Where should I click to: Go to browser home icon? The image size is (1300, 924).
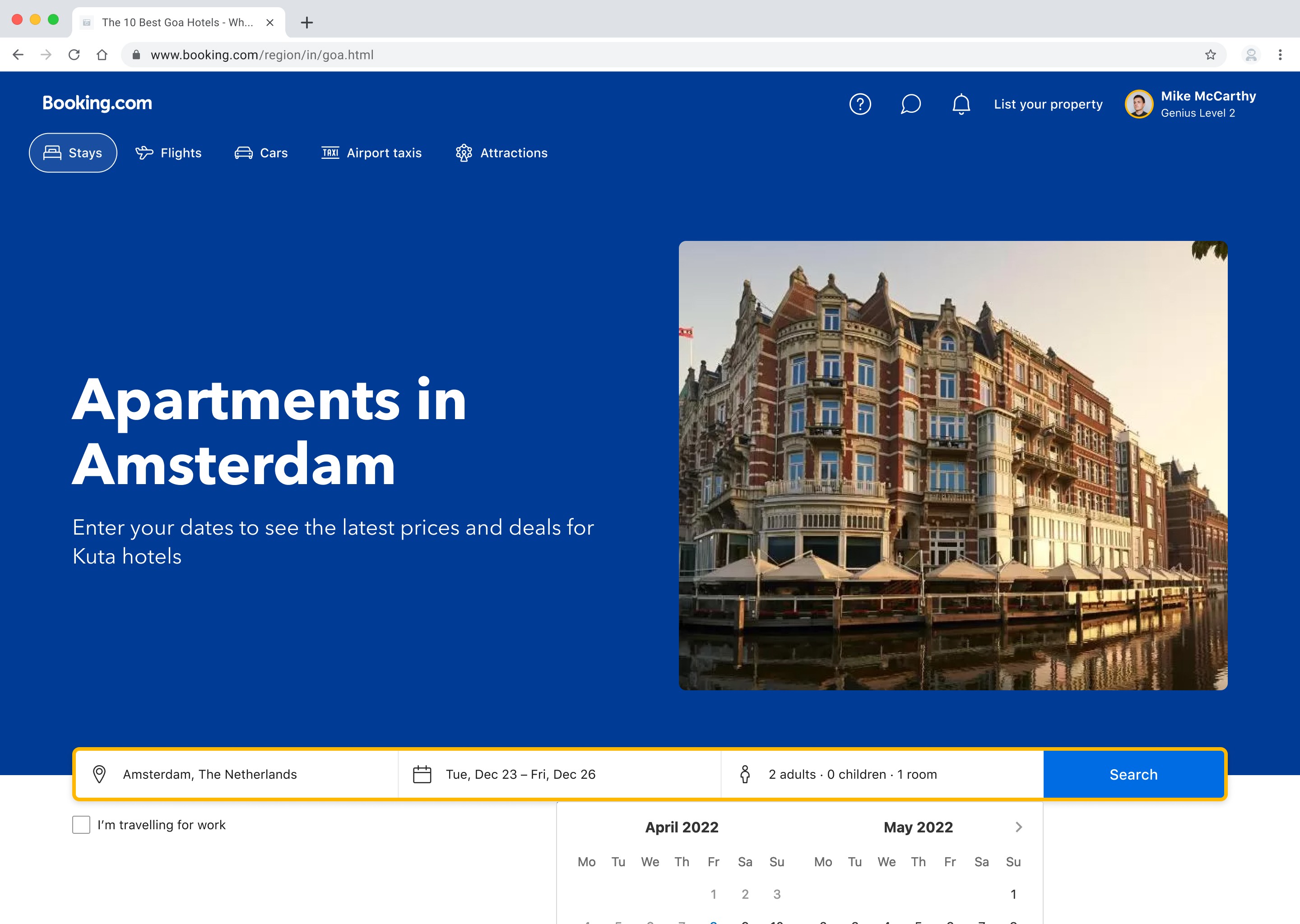pyautogui.click(x=102, y=55)
